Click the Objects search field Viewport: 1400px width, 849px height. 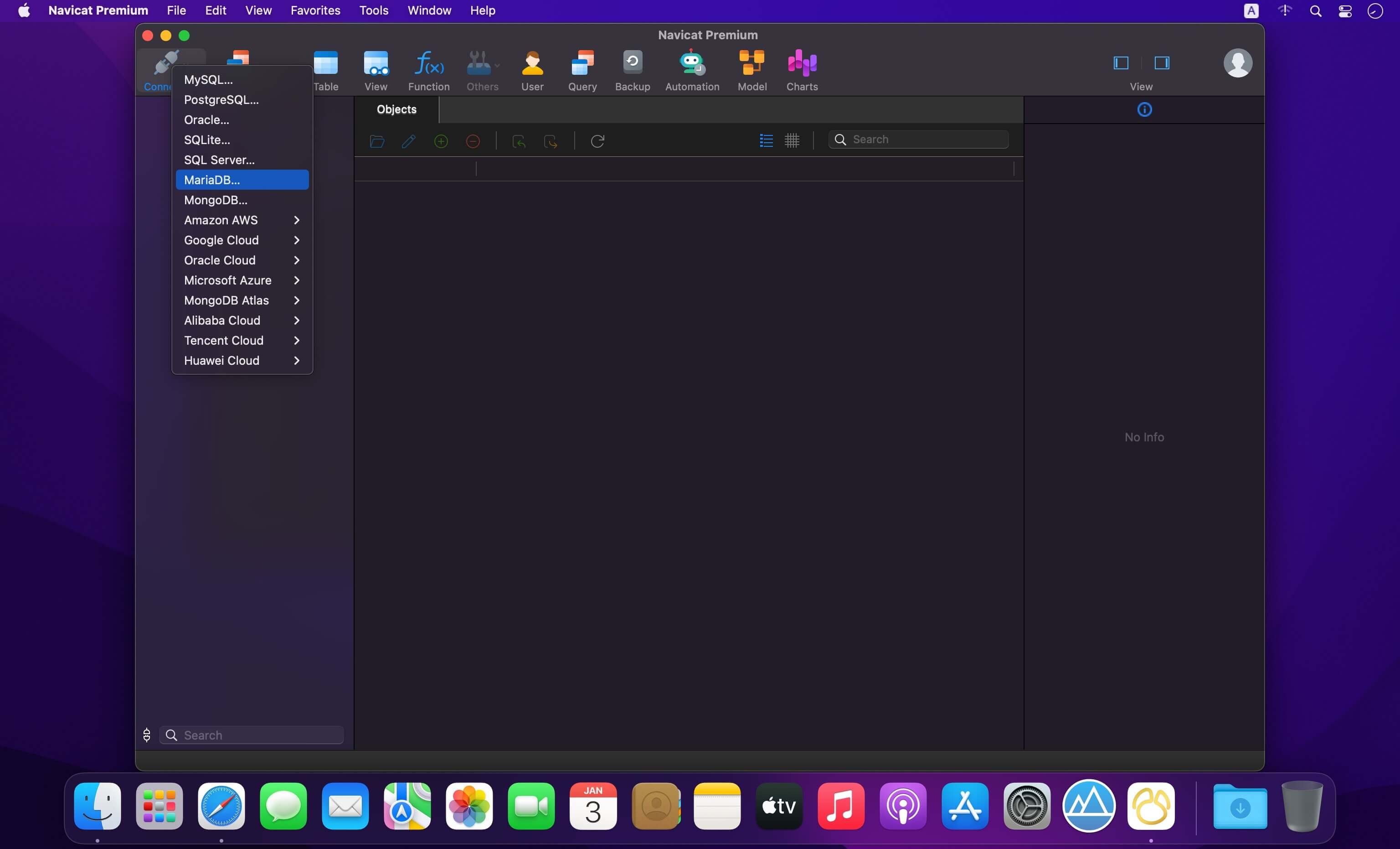[918, 140]
